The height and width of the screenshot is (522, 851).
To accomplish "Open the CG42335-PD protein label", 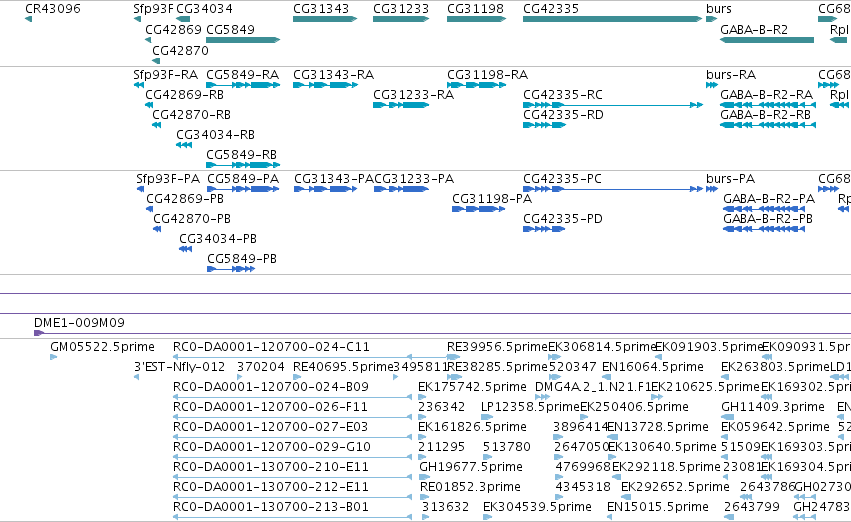I will 563,219.
